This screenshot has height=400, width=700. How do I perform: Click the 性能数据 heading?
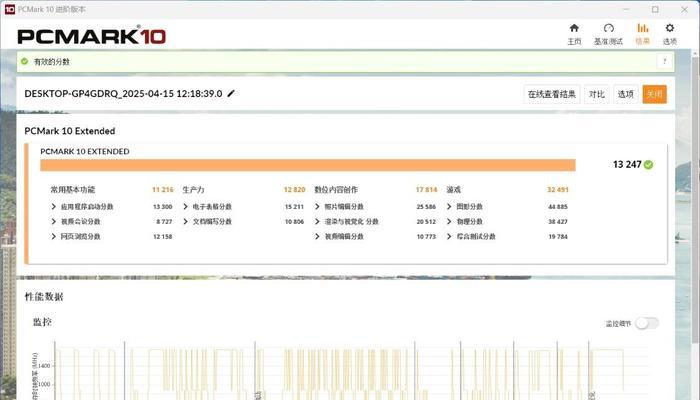[44, 296]
